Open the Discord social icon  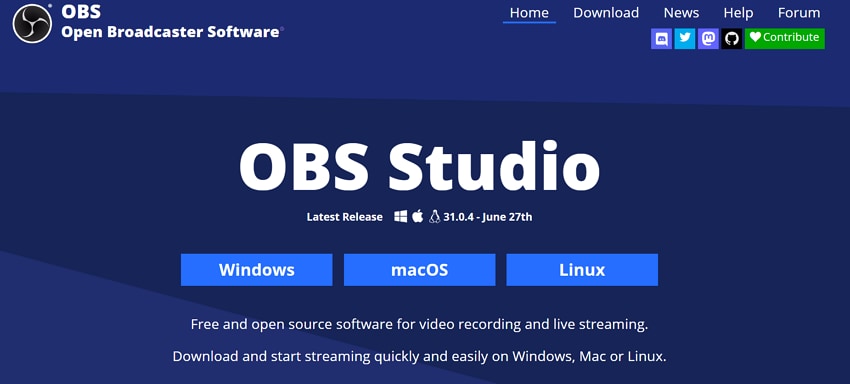click(661, 39)
